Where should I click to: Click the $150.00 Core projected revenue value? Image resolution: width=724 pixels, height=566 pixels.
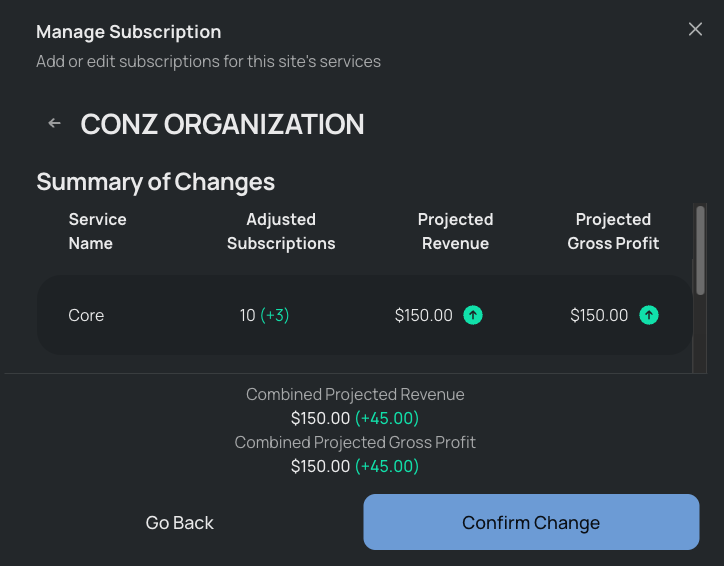pyautogui.click(x=423, y=315)
